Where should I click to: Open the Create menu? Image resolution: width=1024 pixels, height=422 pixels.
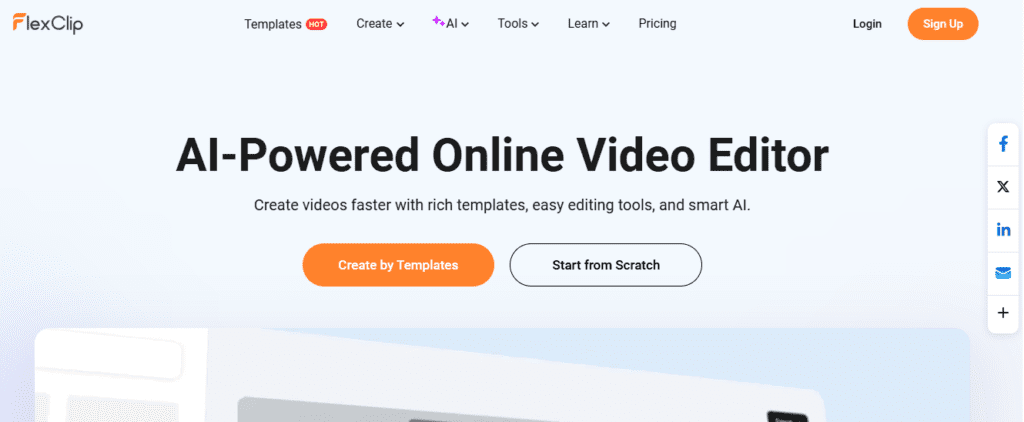point(380,24)
